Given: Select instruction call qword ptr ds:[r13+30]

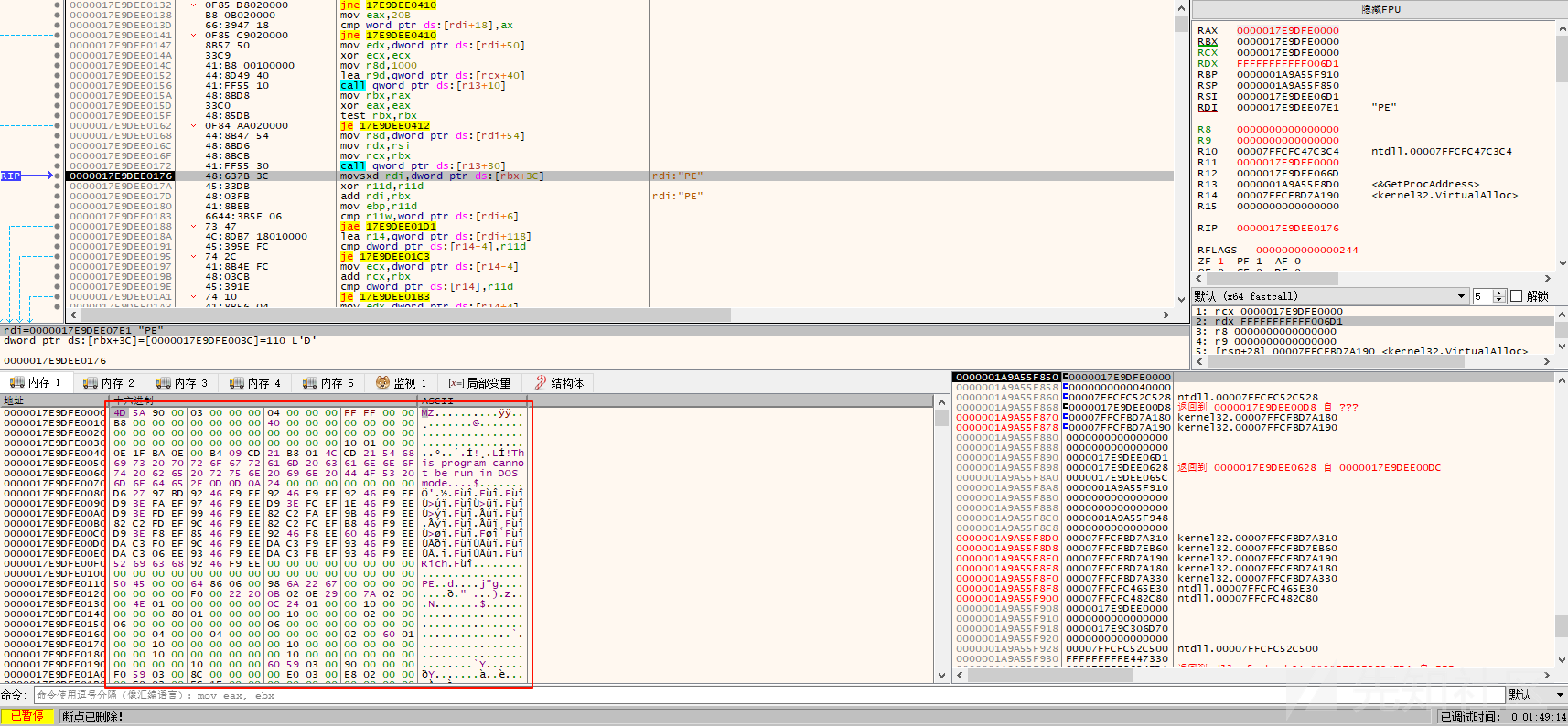Looking at the screenshot, I should [422, 165].
